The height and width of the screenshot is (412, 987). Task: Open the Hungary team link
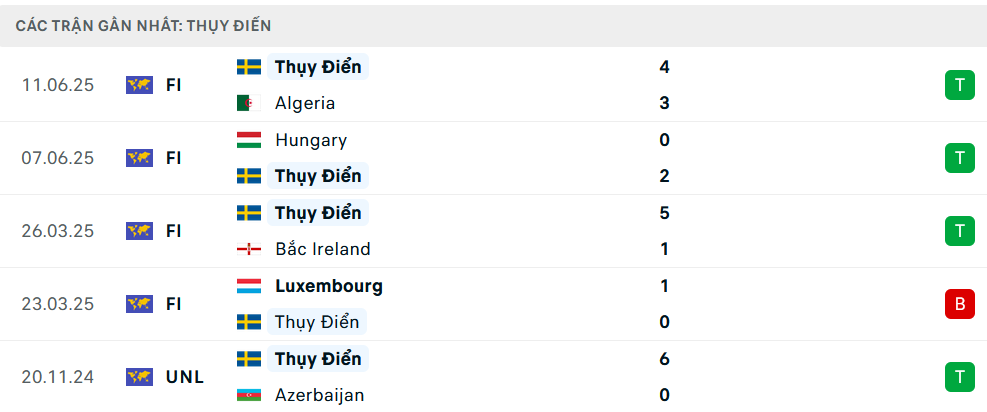tap(311, 140)
